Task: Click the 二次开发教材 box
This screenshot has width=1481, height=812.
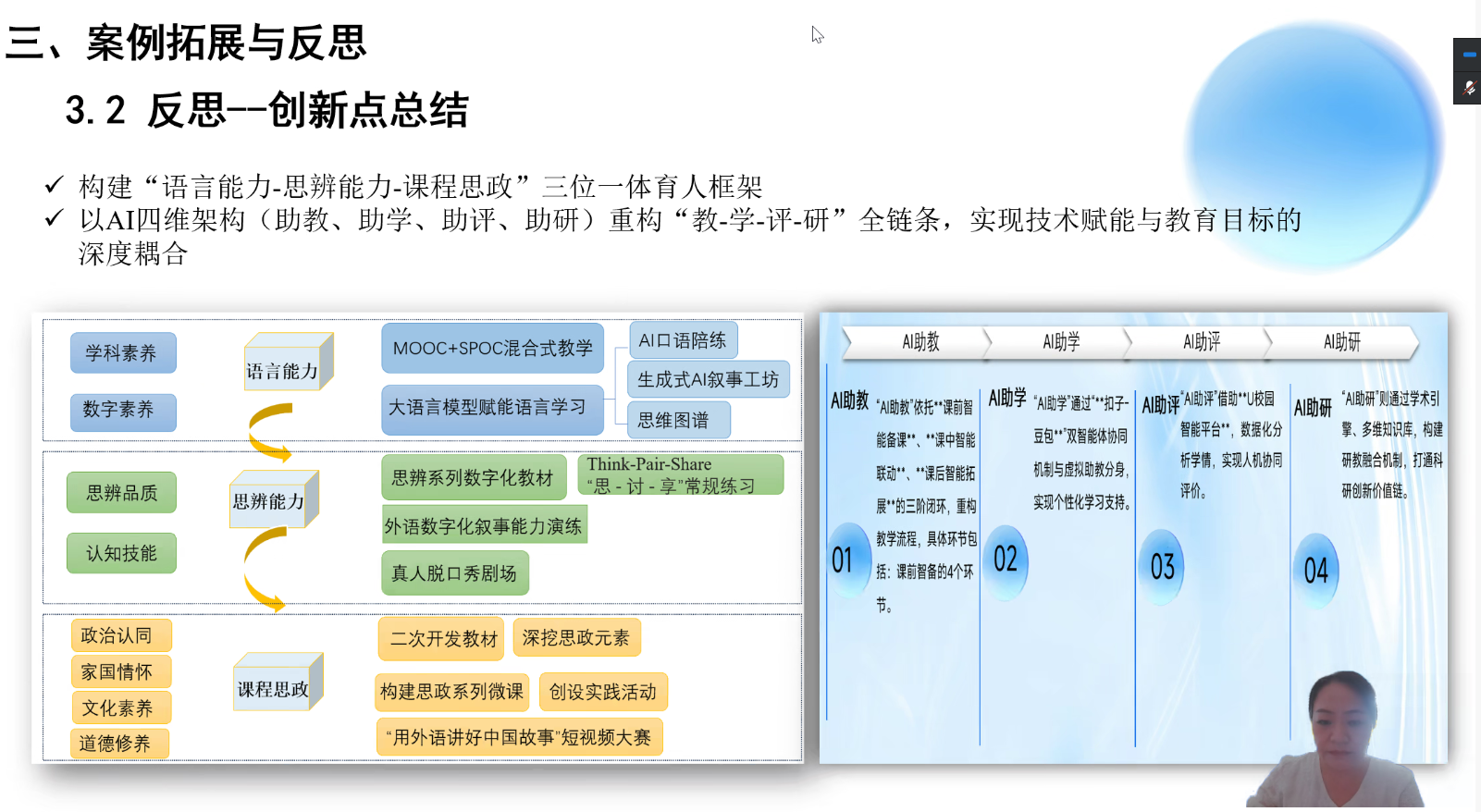Action: click(x=441, y=638)
